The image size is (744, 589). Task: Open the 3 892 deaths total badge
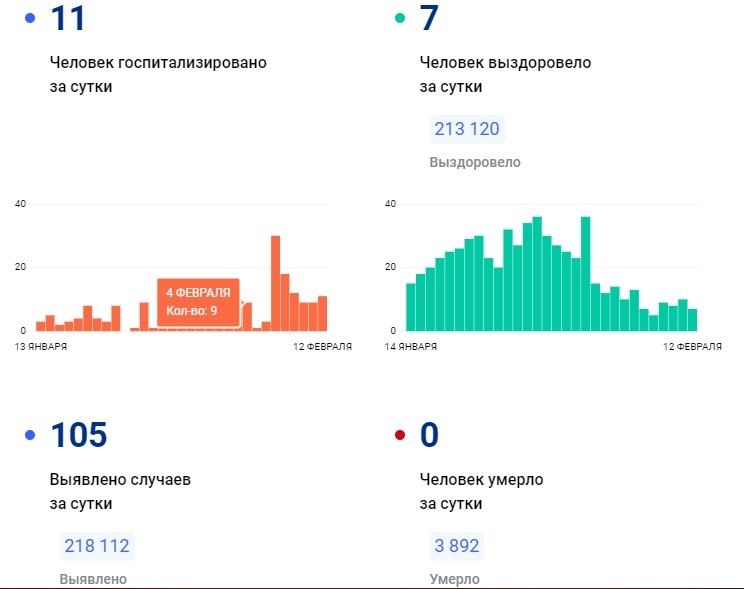point(456,546)
